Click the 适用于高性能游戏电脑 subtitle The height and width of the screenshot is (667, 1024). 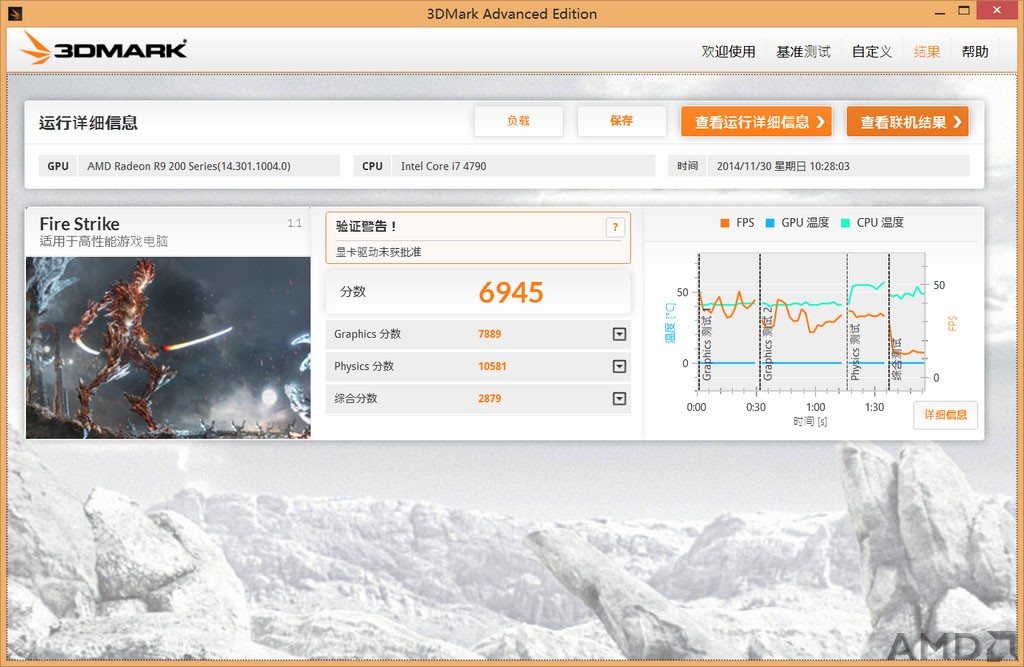coord(104,242)
